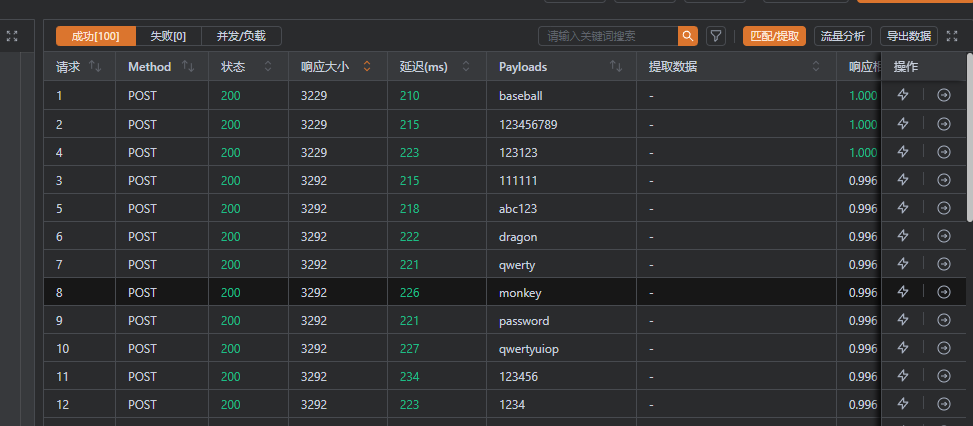
Task: Click the expand icon in left panel
Action: [x=12, y=36]
